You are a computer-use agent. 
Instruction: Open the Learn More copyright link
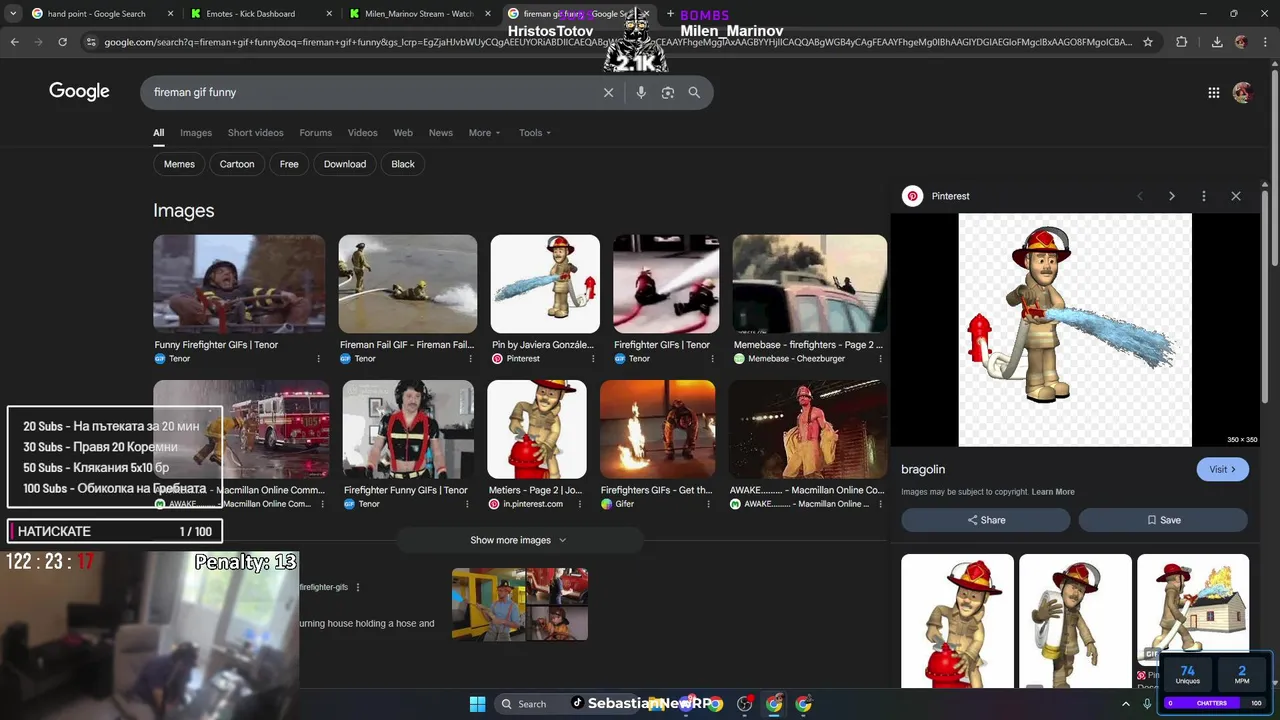[x=1053, y=492]
